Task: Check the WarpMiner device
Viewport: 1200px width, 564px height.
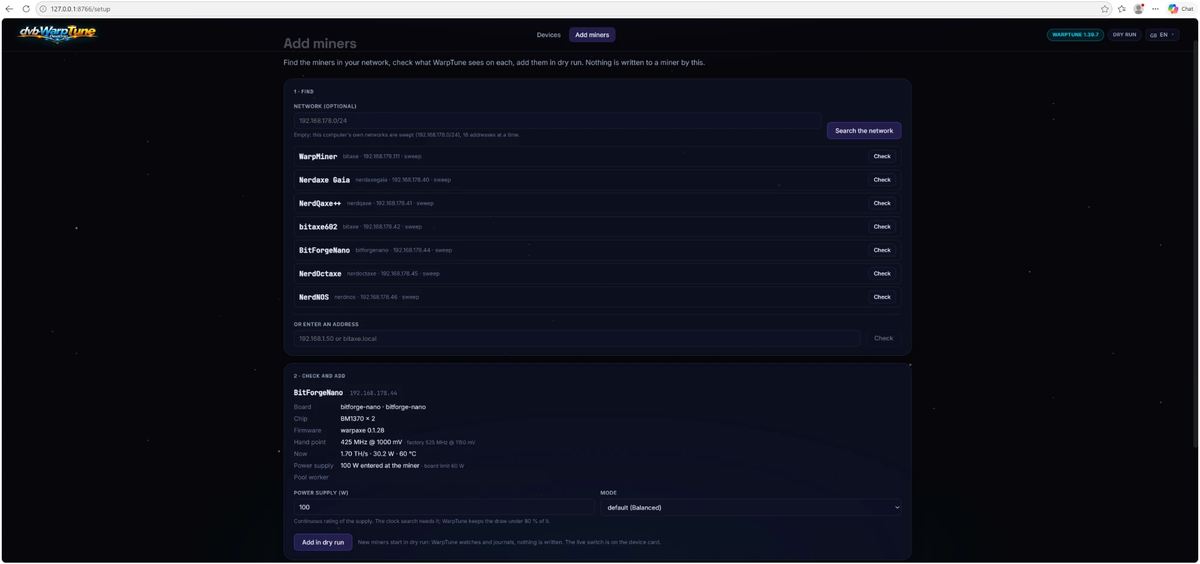Action: click(882, 156)
